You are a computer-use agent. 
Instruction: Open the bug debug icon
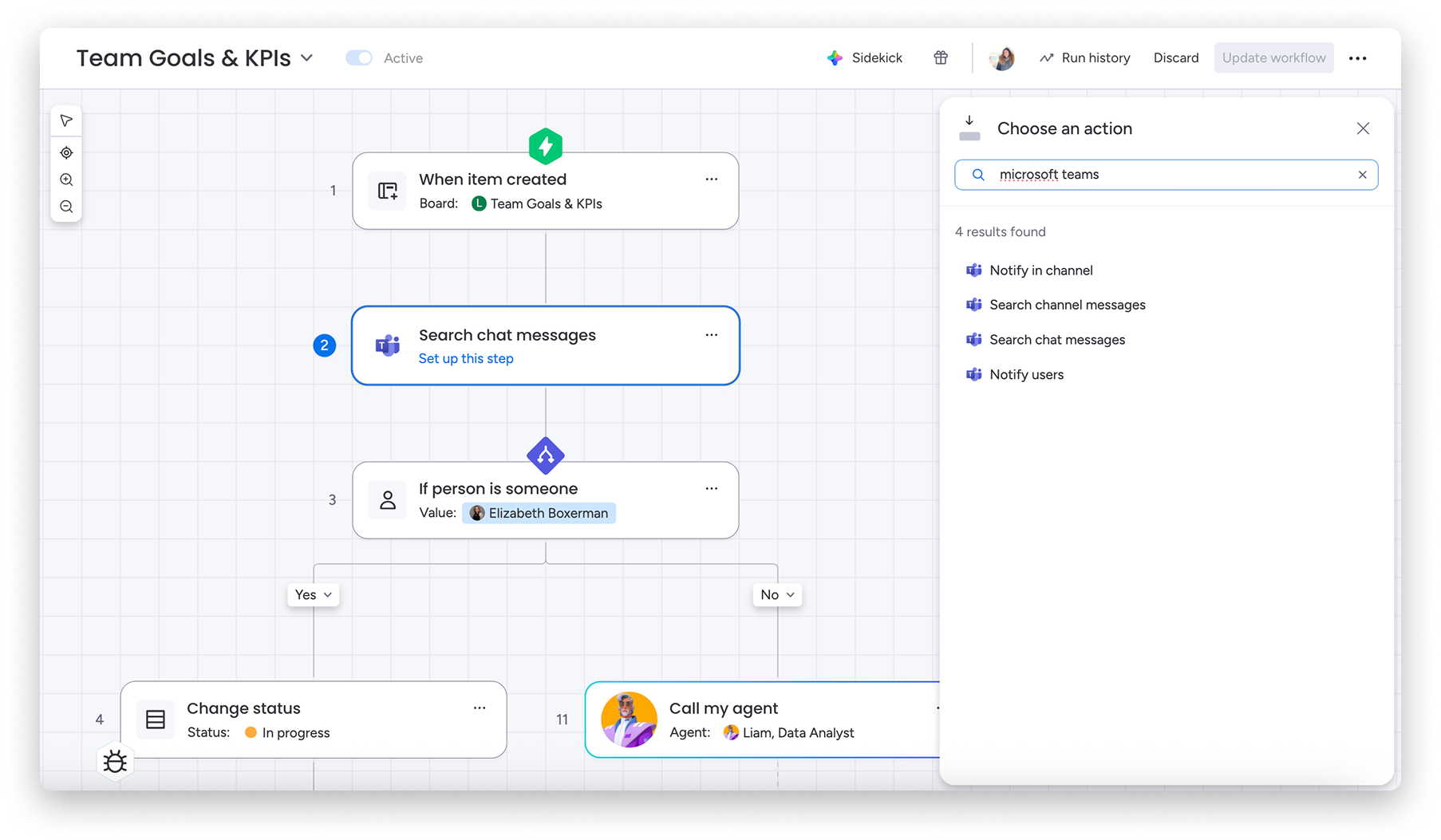click(x=115, y=762)
